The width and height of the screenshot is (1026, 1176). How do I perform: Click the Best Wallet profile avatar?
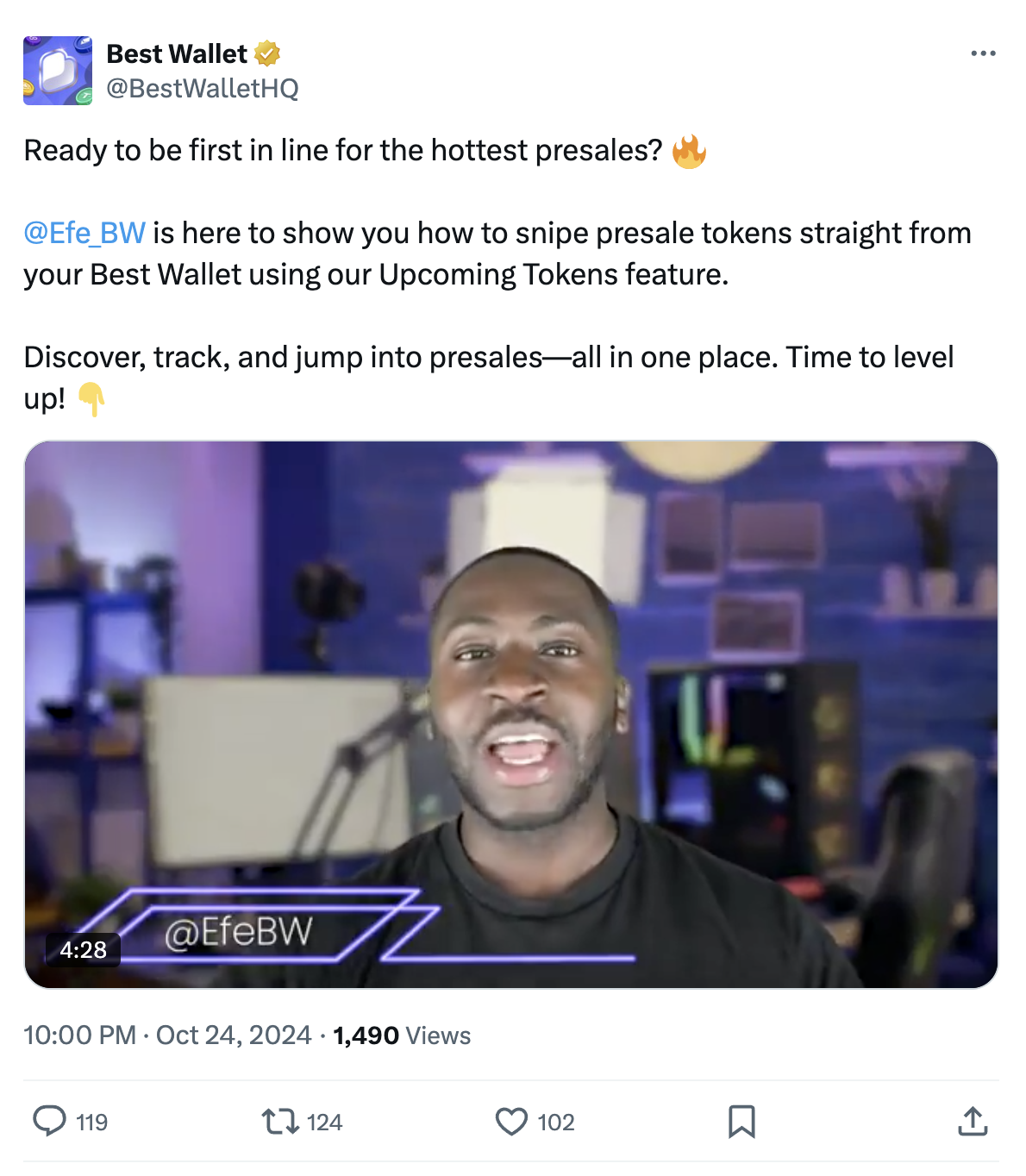58,71
